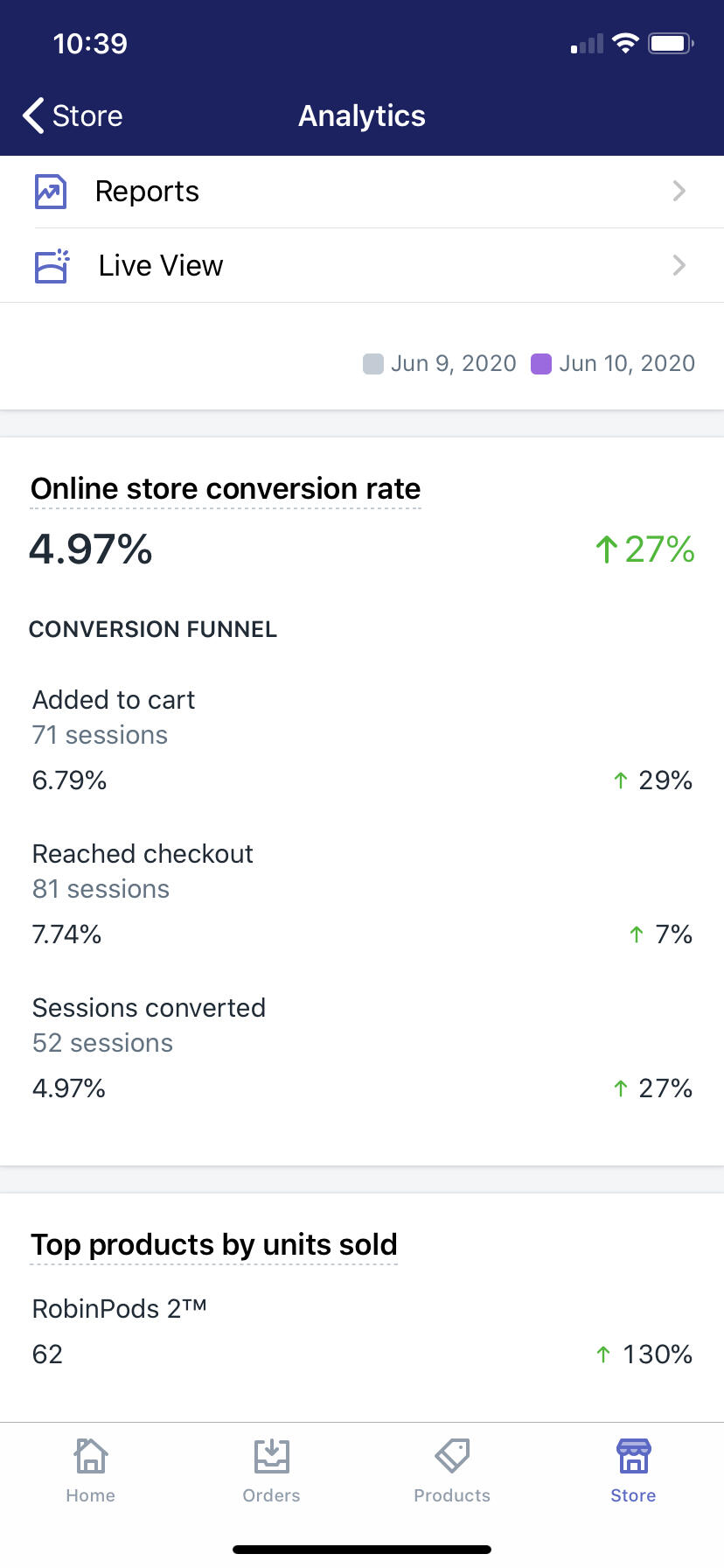This screenshot has width=724, height=1568.
Task: Tap the Wi-Fi status icon
Action: [625, 43]
